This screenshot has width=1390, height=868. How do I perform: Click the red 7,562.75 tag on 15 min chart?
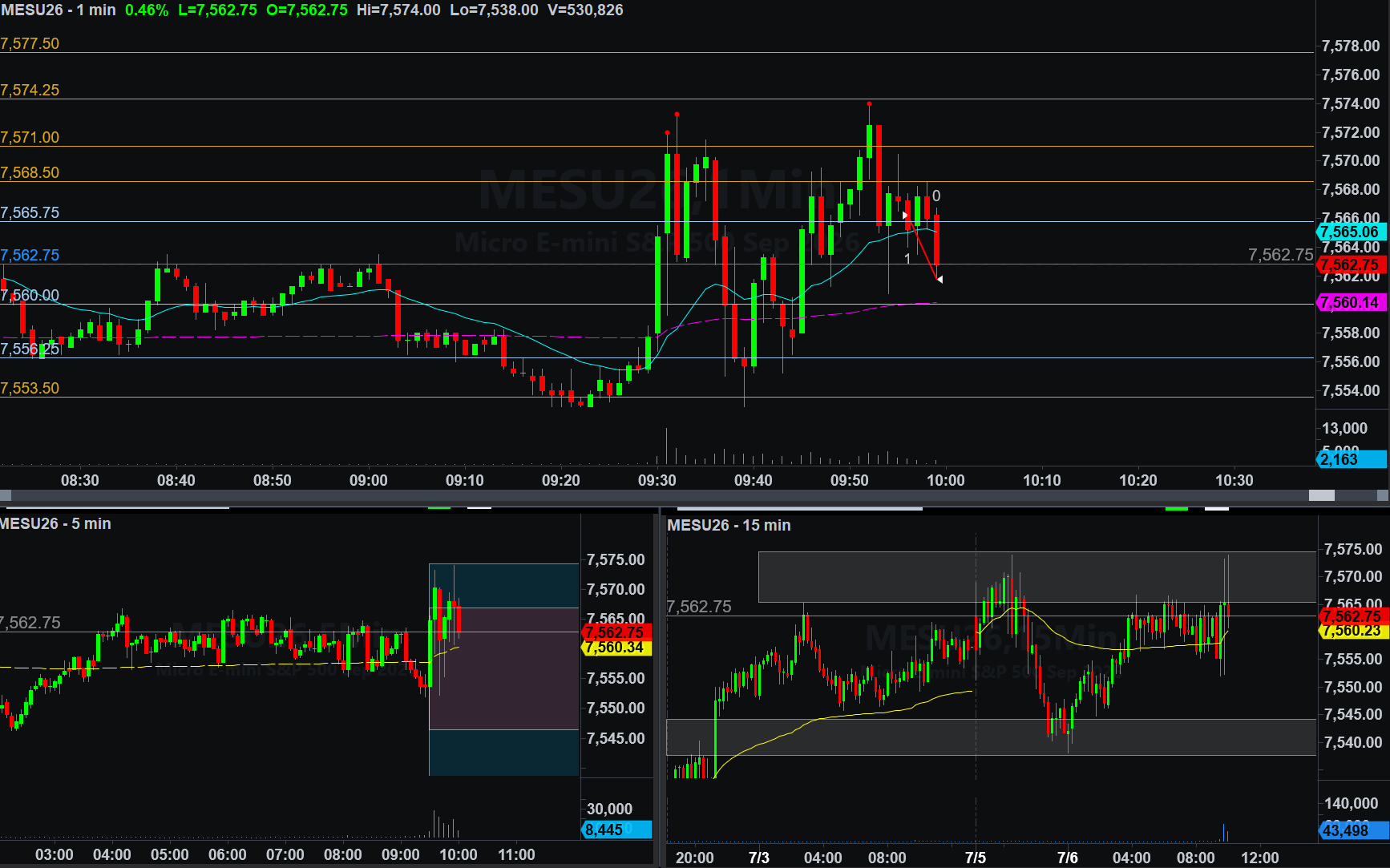point(1353,616)
